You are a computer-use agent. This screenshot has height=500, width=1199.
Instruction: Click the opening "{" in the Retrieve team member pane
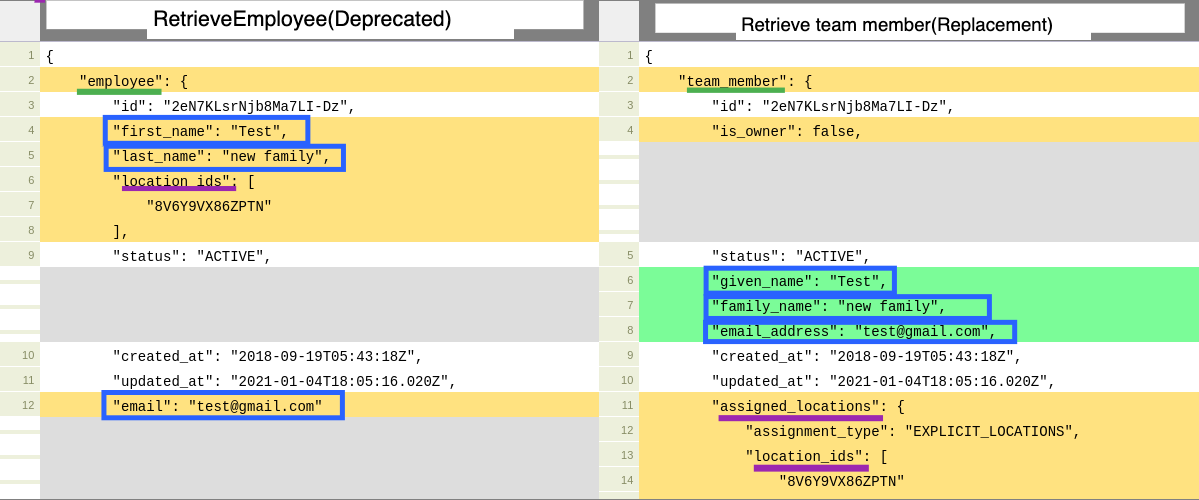(649, 57)
